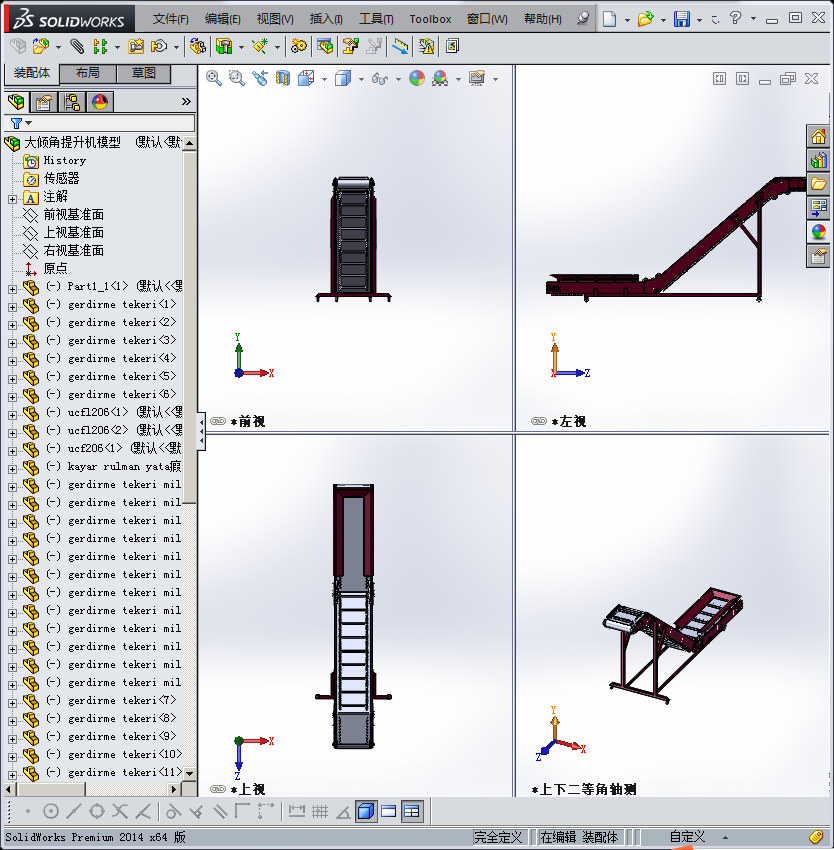This screenshot has height=850, width=834.
Task: Click the Save button in the title bar
Action: [682, 19]
